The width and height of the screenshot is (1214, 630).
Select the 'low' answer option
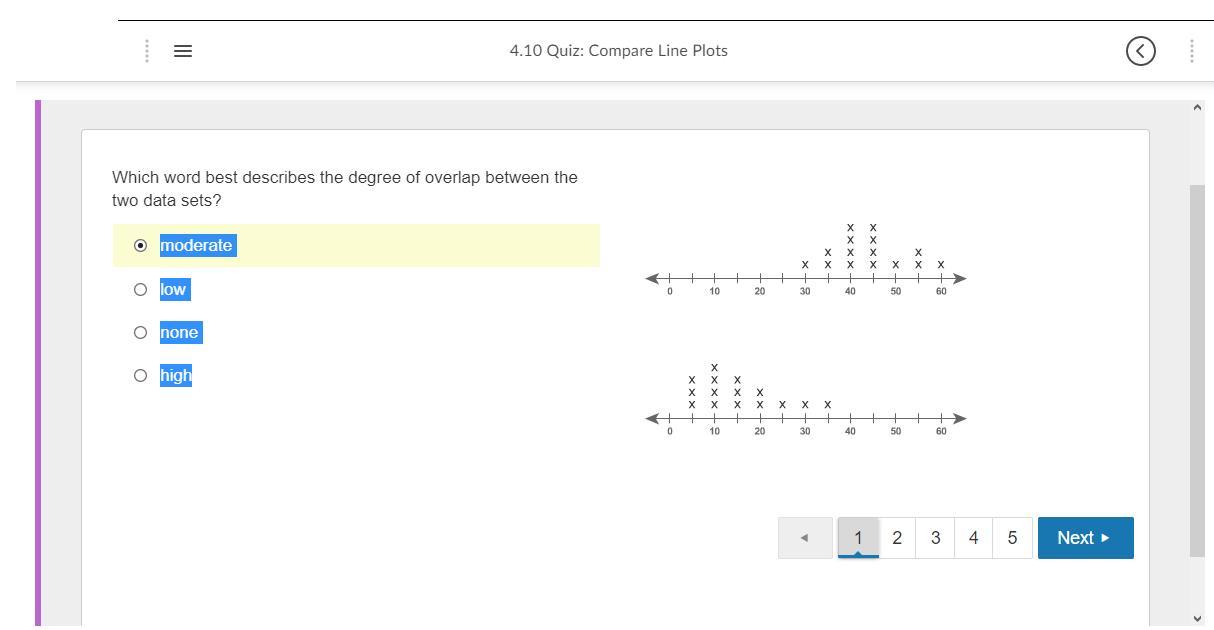pos(140,290)
